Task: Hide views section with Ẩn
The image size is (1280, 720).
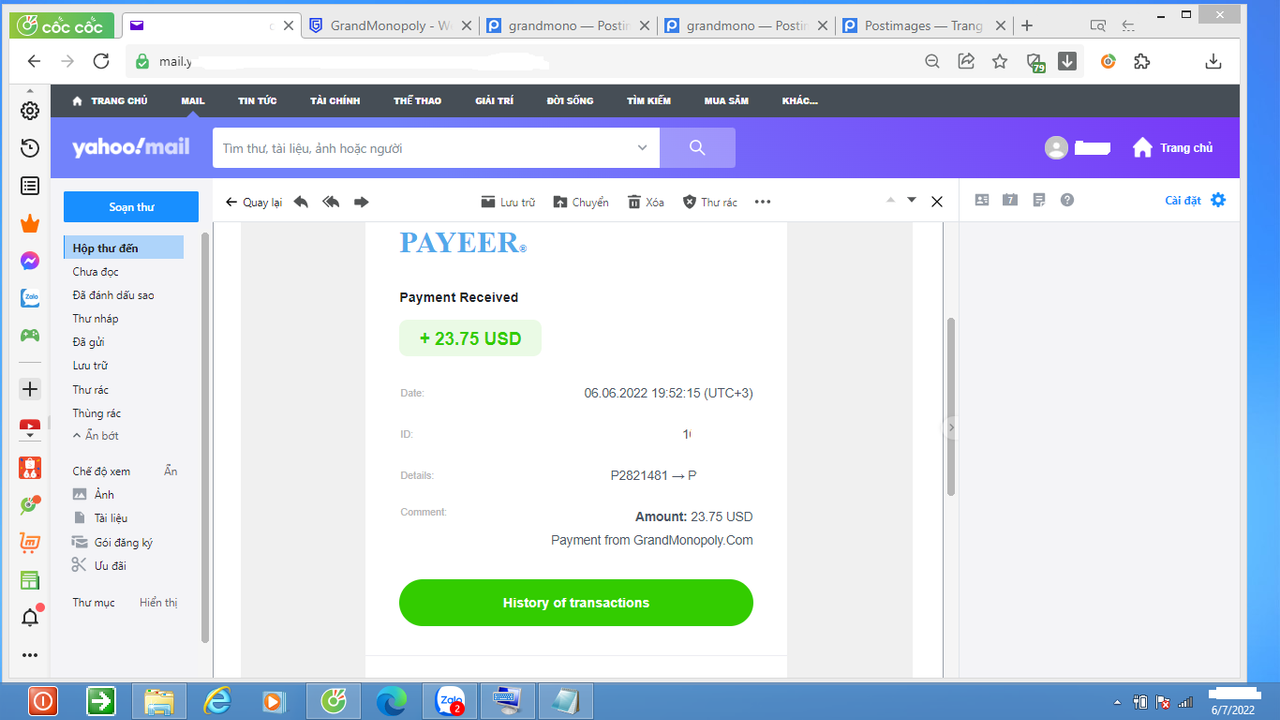Action: coord(171,471)
